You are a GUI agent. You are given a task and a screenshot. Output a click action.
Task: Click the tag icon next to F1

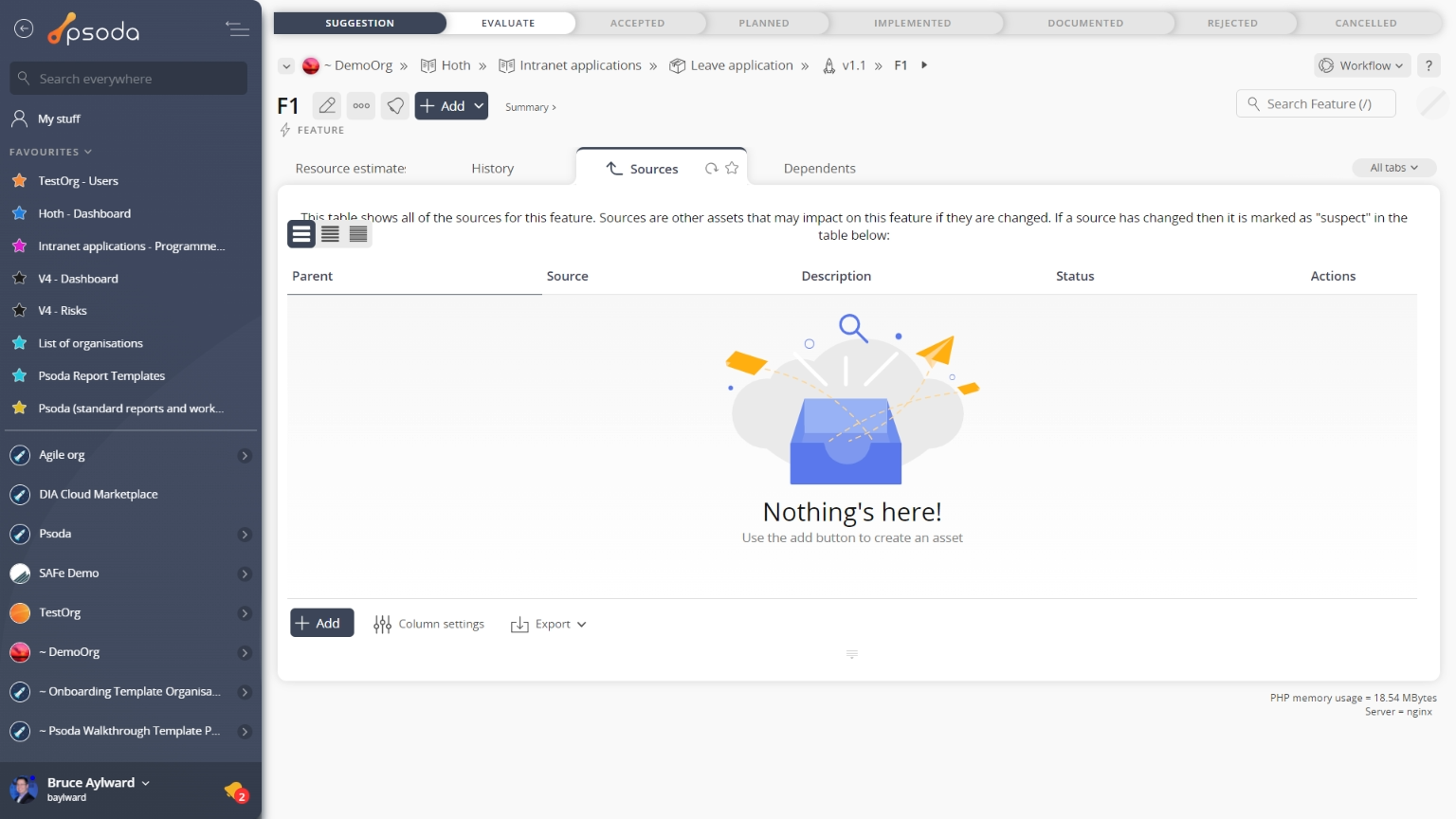tap(395, 106)
